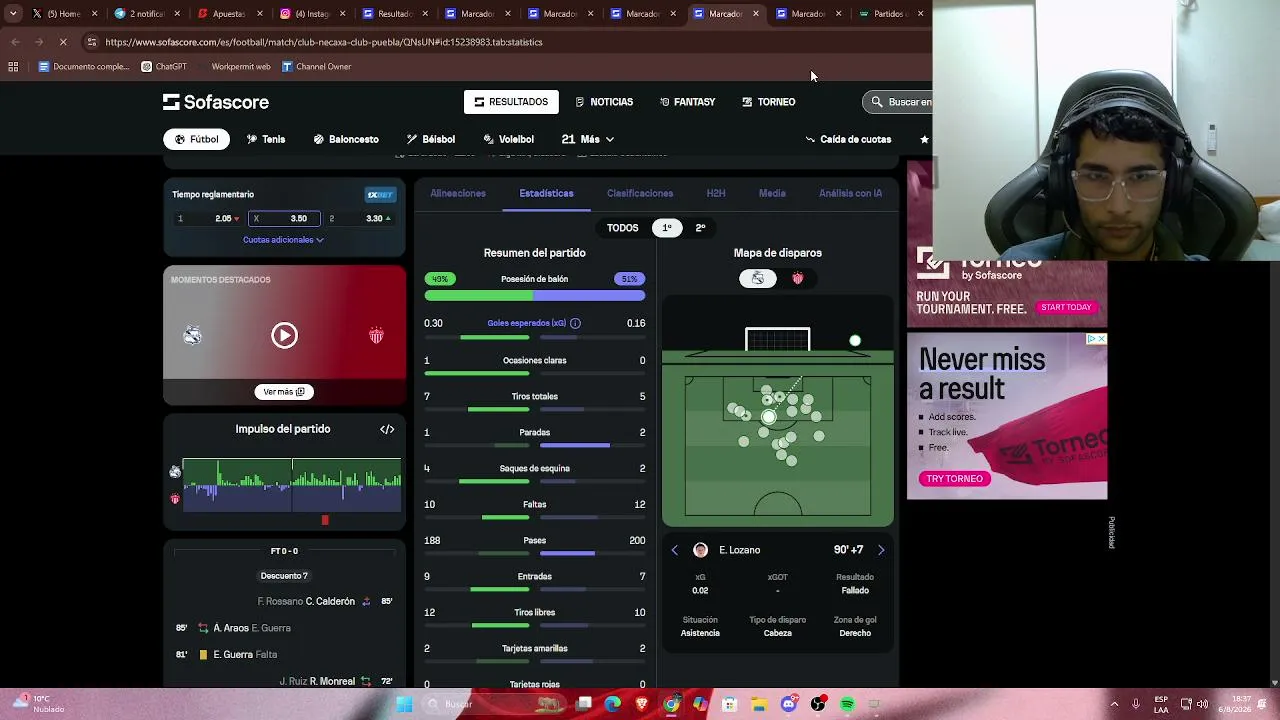Open the ESP LAA language switcher
1280x720 pixels.
[1161, 704]
